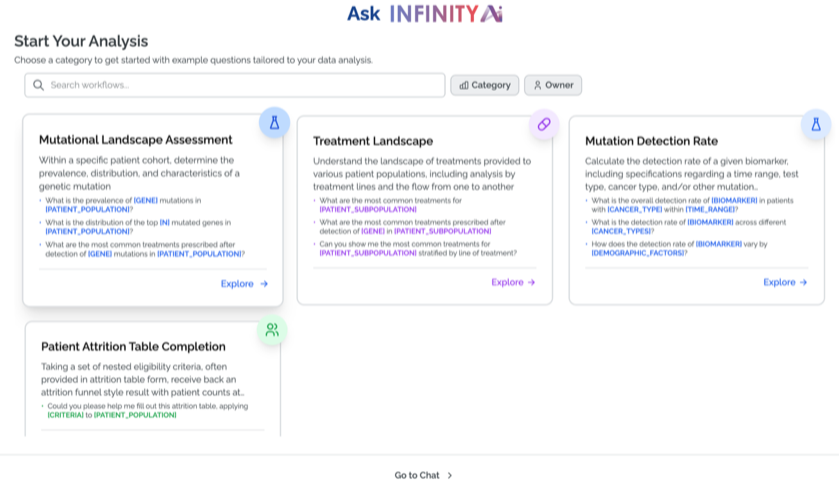Explore the Treatment Landscape workflow
This screenshot has width=839, height=482.
tap(513, 282)
